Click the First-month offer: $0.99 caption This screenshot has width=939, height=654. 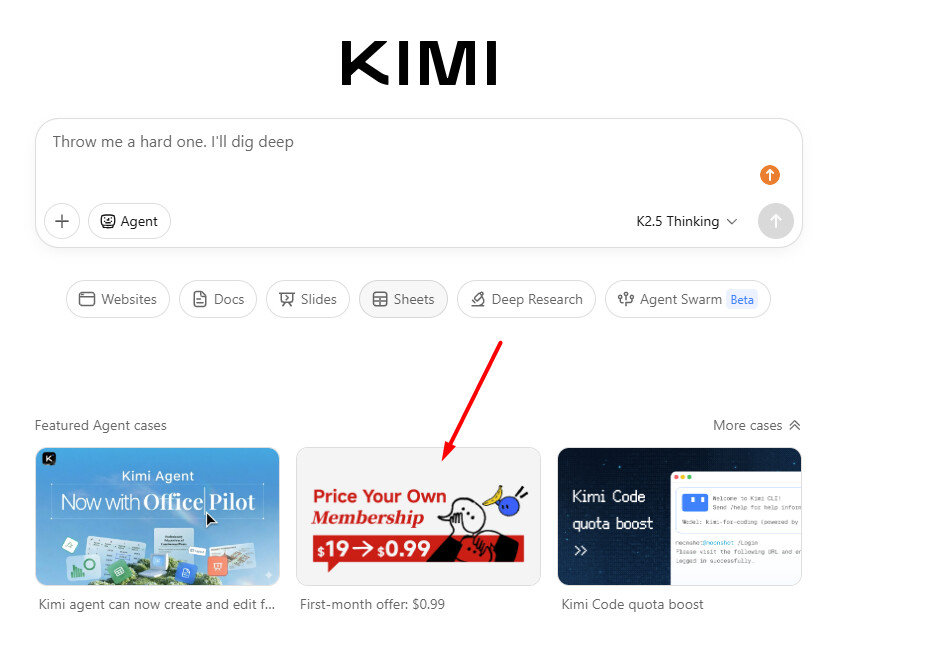tap(372, 604)
